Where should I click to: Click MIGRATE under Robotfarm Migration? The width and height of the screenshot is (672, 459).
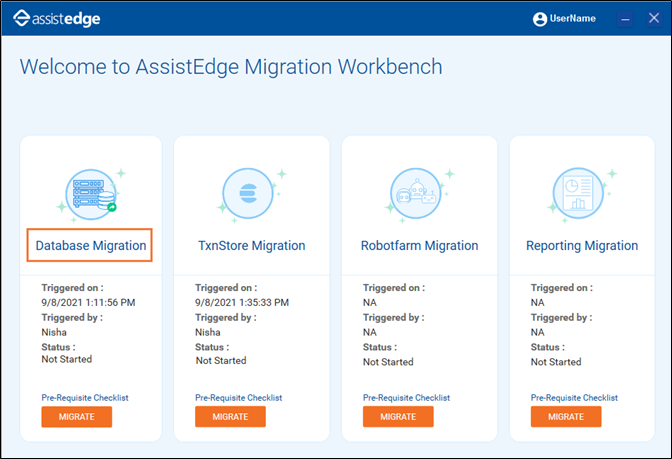coord(398,417)
